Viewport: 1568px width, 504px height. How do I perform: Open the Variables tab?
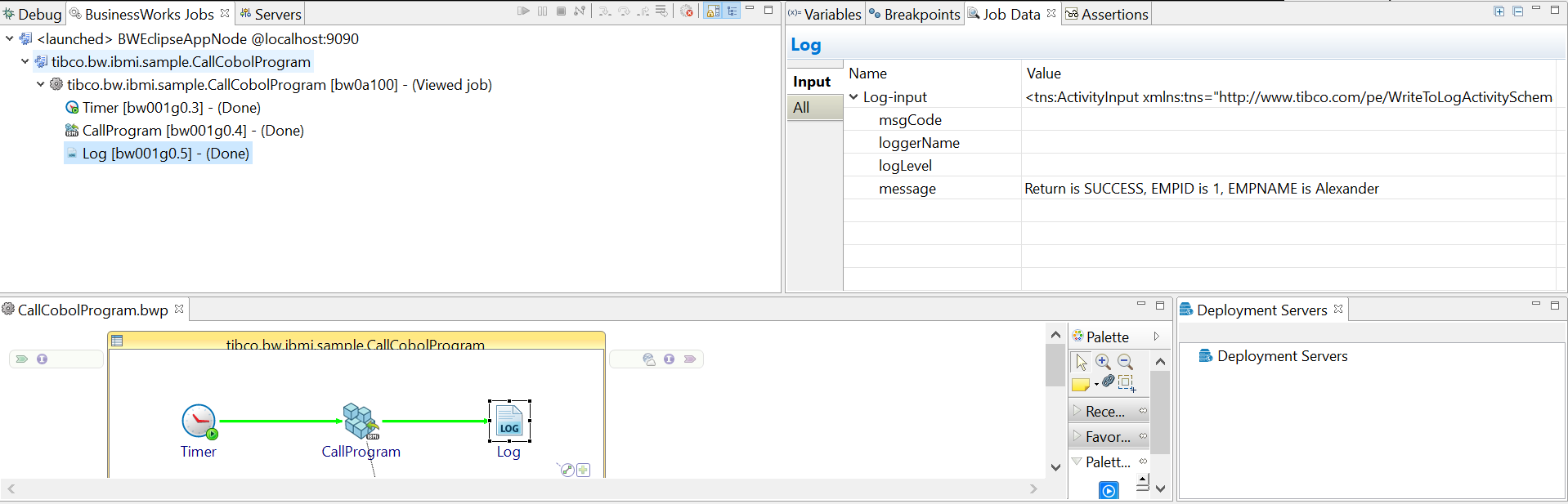point(825,14)
